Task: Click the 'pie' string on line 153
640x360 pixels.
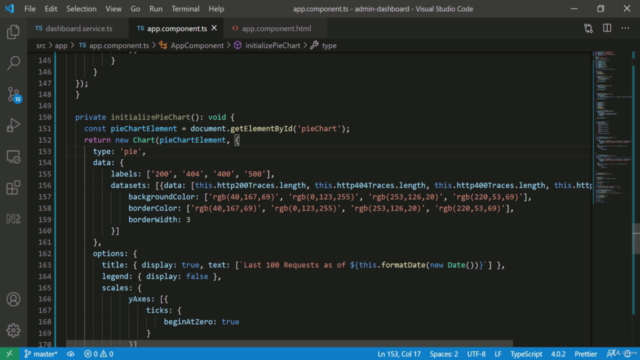Action: tap(131, 151)
